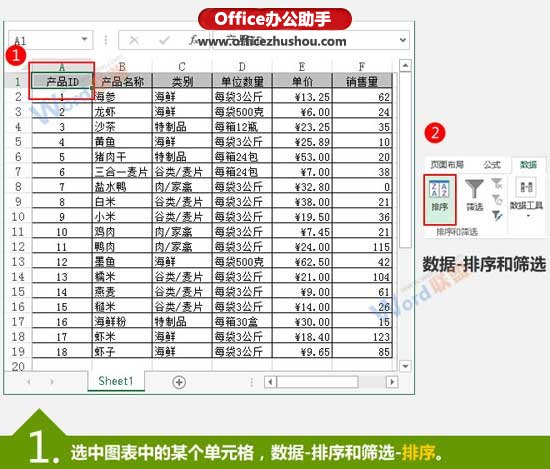
Task: Click header cell 产品ID
Action: (62, 81)
